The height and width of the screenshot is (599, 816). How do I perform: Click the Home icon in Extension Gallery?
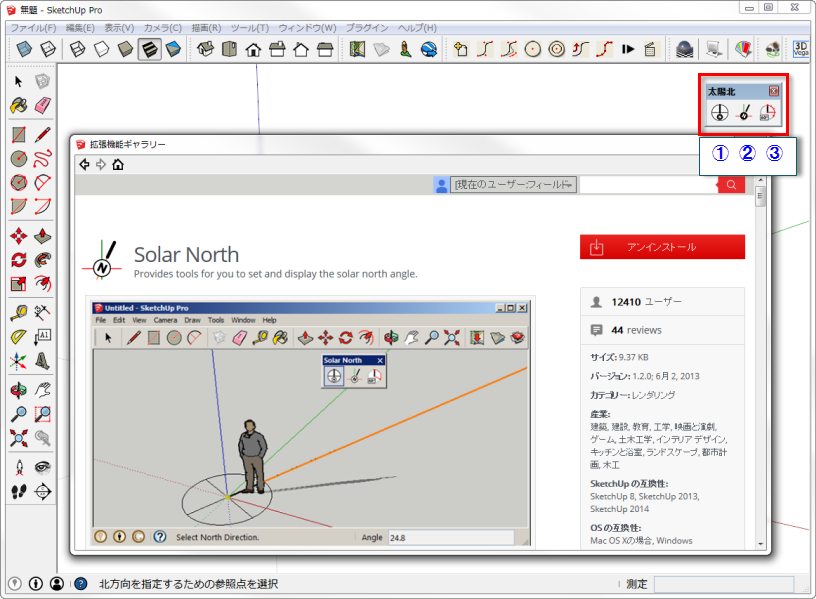coord(118,164)
